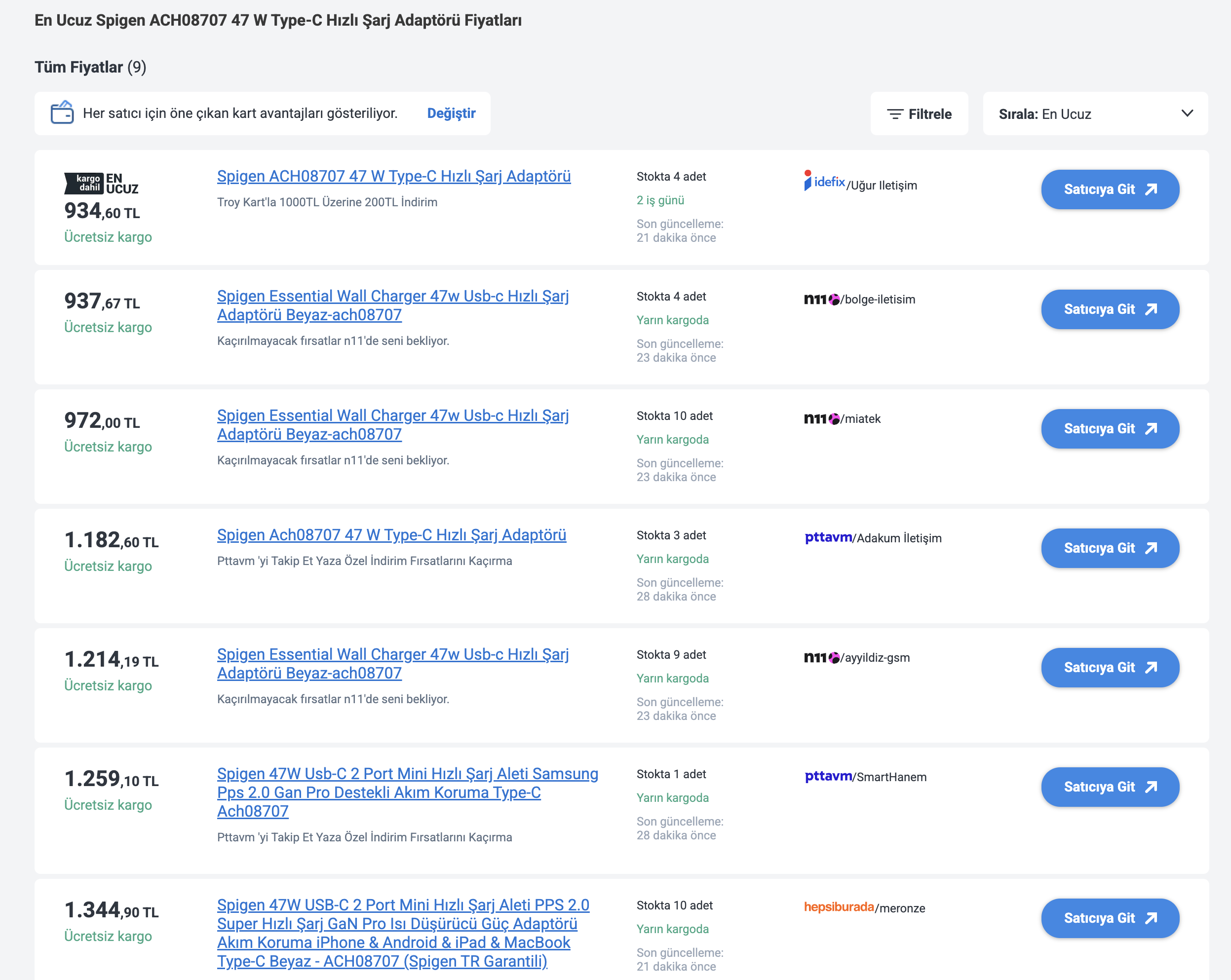Click the pttavm logo for Adakum İletişim
This screenshot has width=1231, height=980.
pos(828,538)
